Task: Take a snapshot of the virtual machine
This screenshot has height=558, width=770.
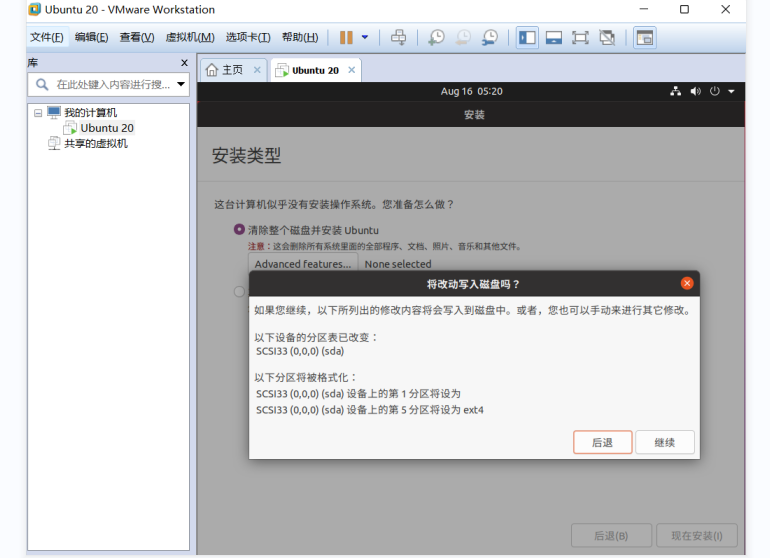Action: (x=436, y=37)
